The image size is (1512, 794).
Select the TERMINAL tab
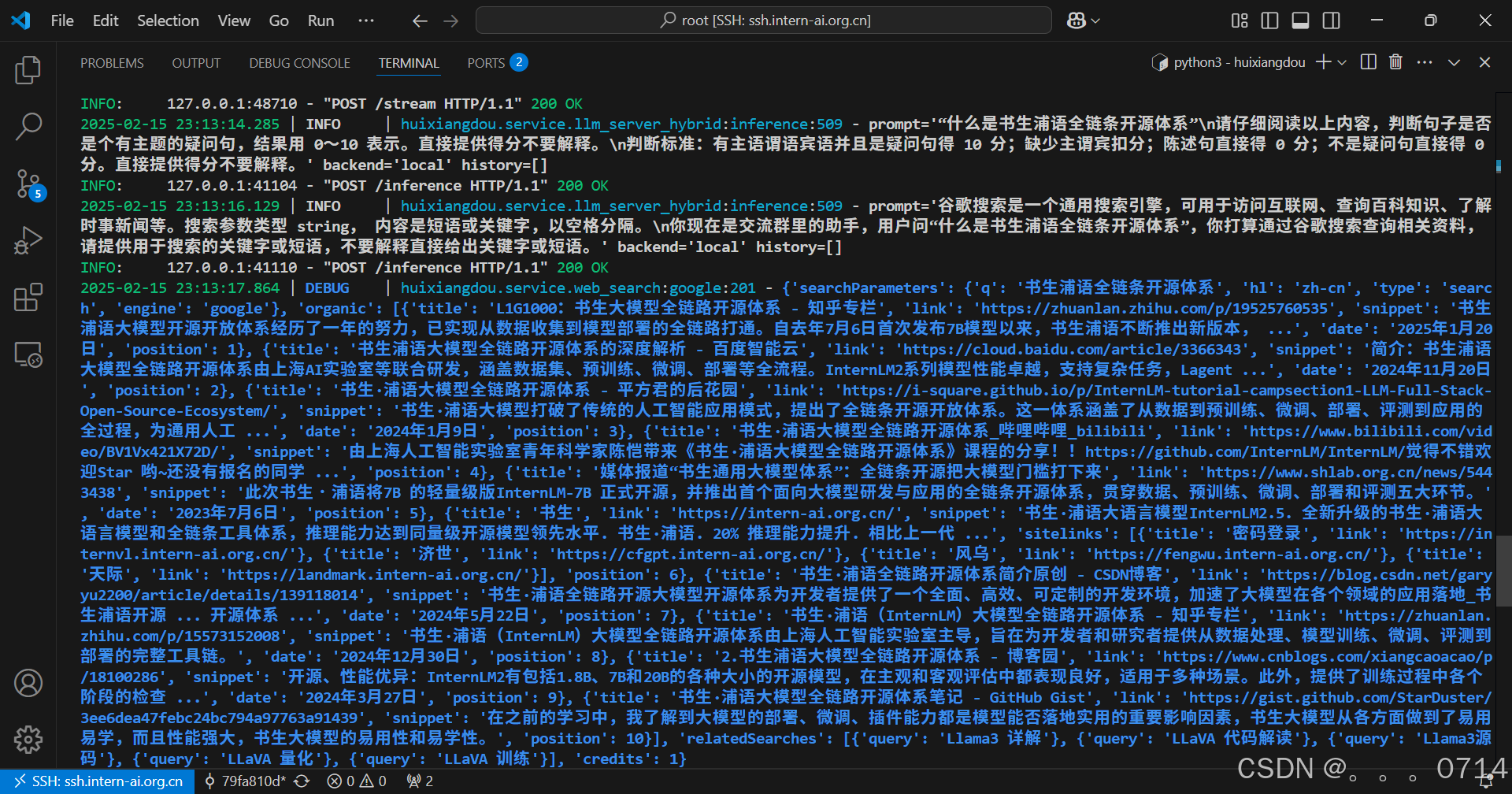409,63
